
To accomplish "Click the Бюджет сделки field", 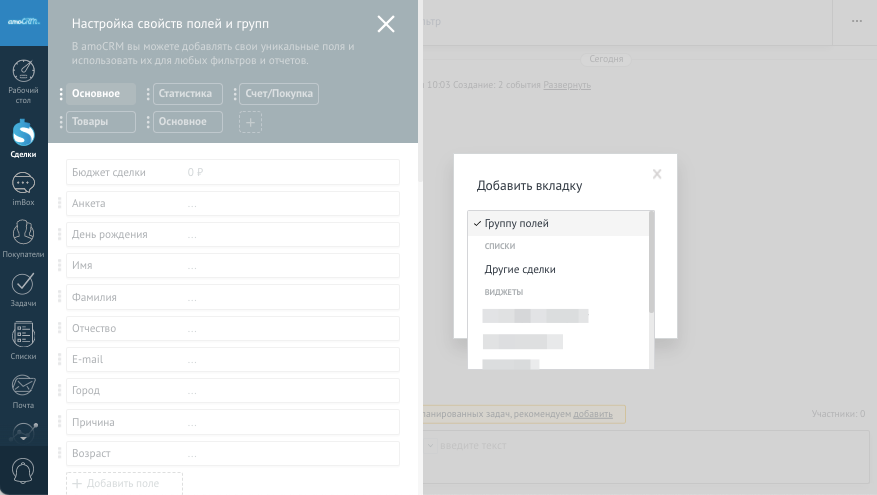I will pyautogui.click(x=232, y=173).
